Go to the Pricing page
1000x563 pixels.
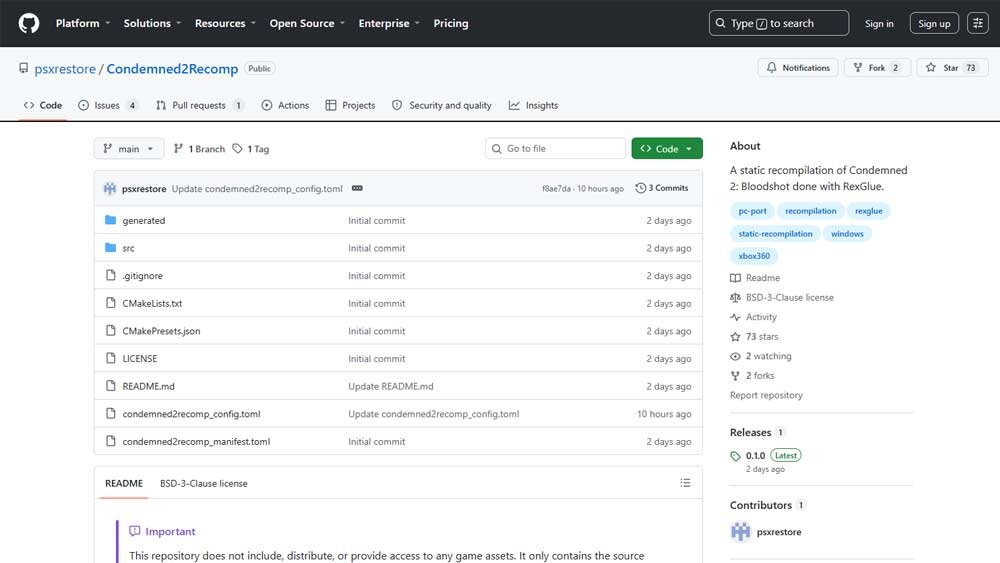[x=451, y=24]
